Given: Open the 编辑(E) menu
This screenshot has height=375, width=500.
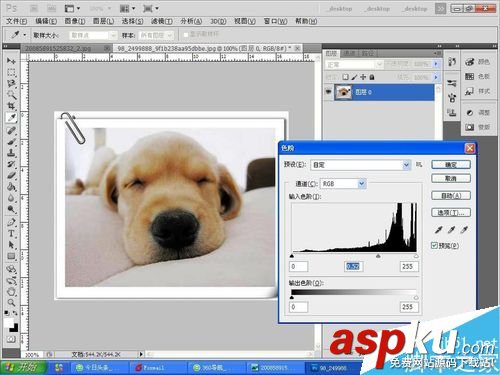Looking at the screenshot, I should pyautogui.click(x=46, y=21).
